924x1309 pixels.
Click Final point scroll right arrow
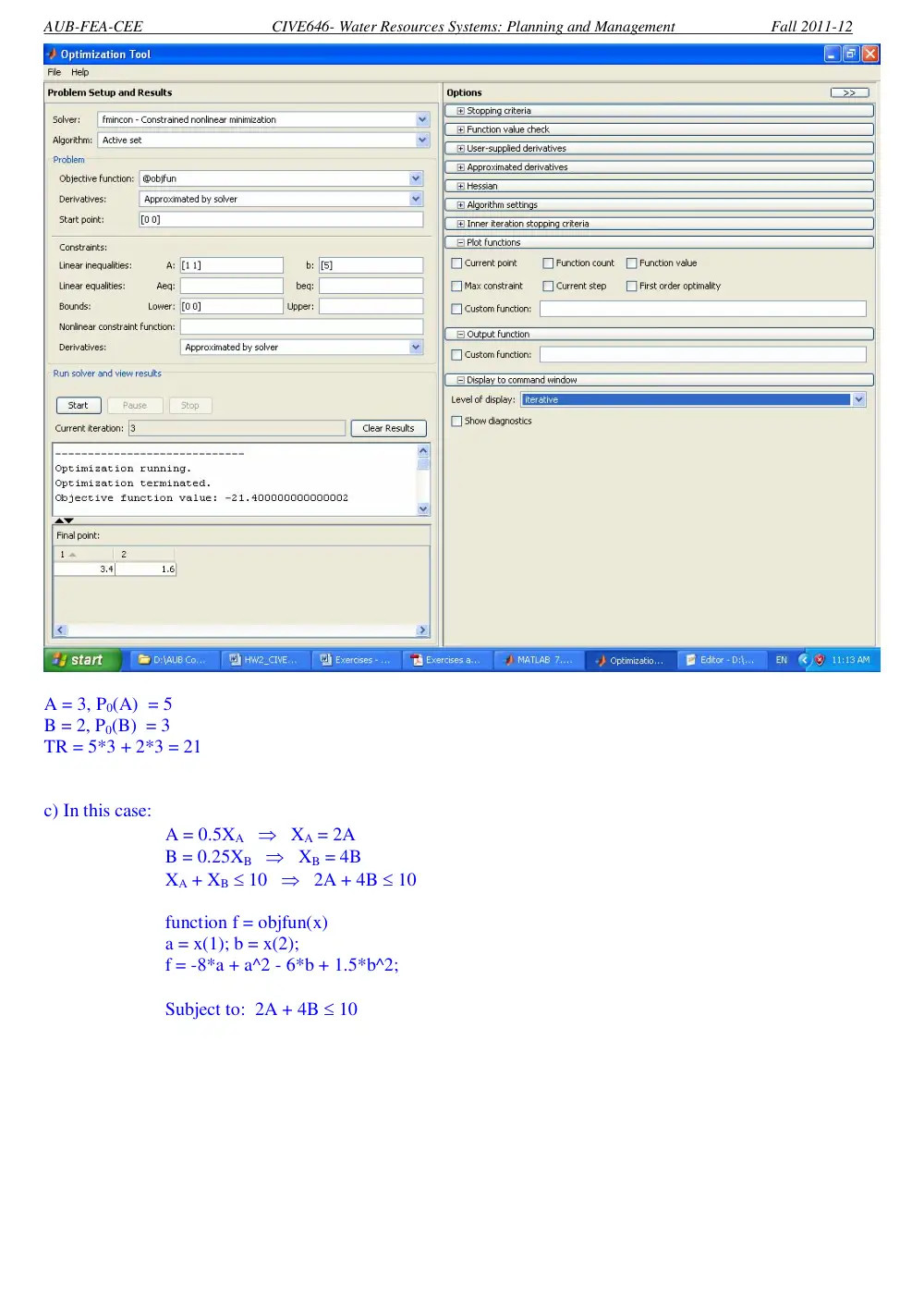click(x=423, y=630)
